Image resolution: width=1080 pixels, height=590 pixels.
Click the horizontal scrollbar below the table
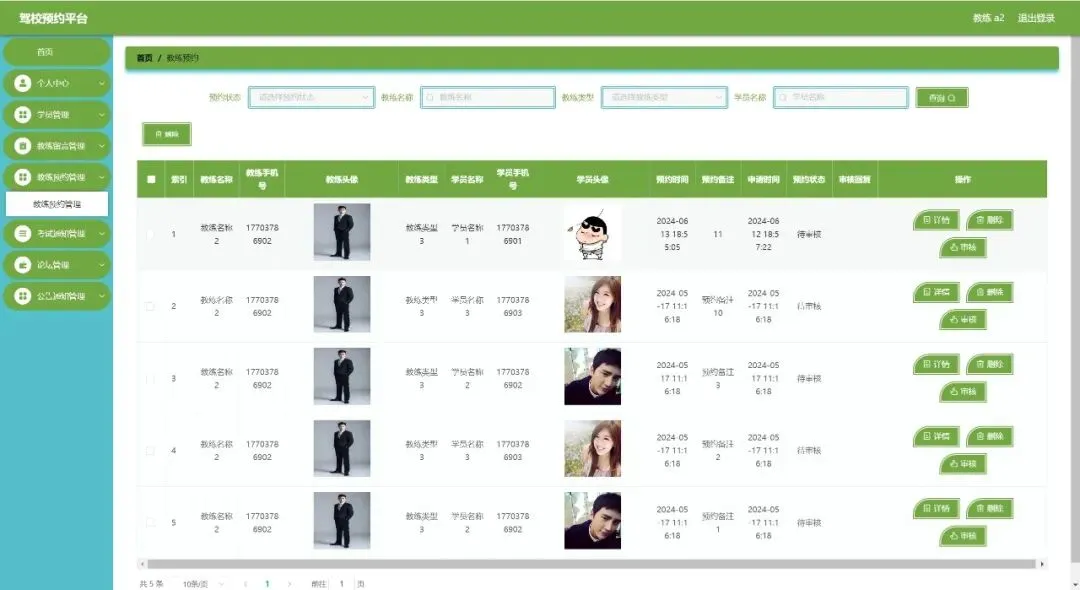(x=592, y=564)
